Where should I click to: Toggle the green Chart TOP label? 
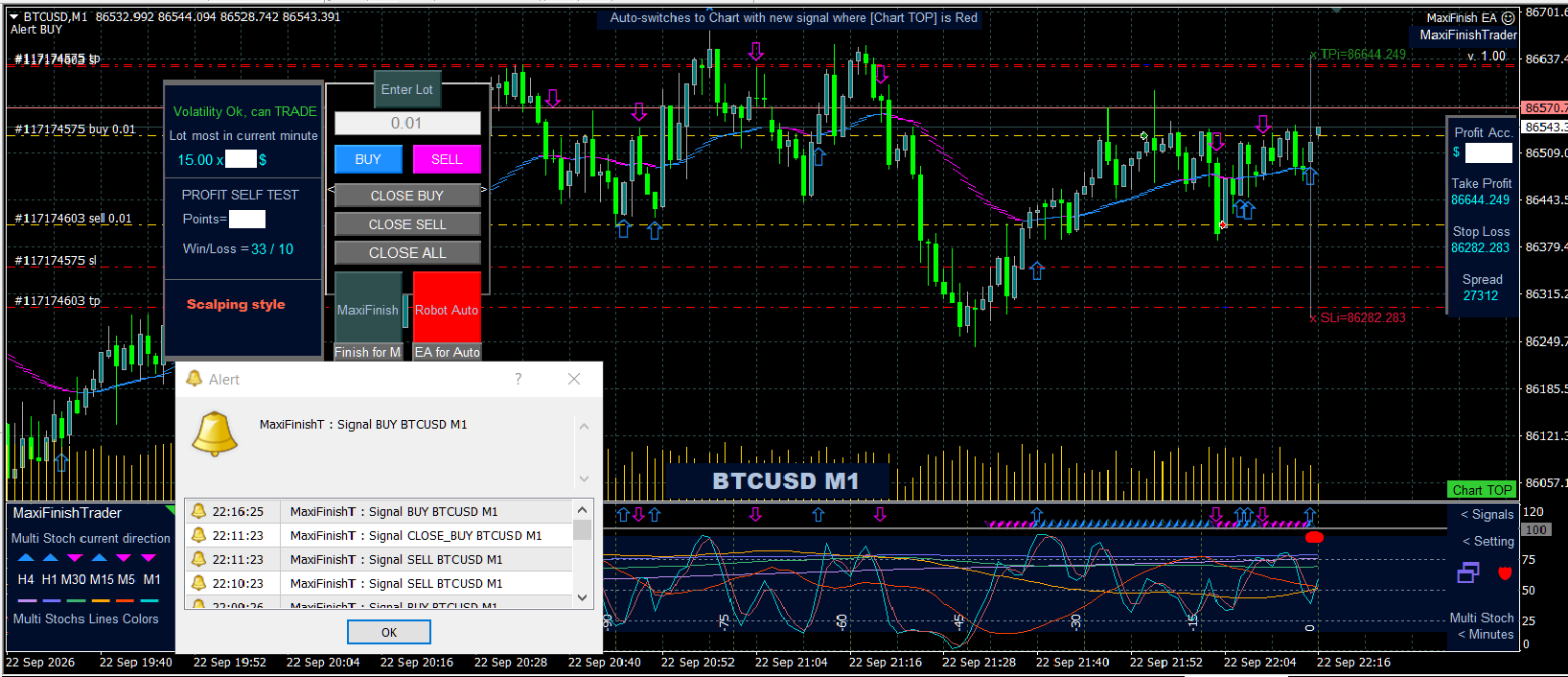[1482, 490]
